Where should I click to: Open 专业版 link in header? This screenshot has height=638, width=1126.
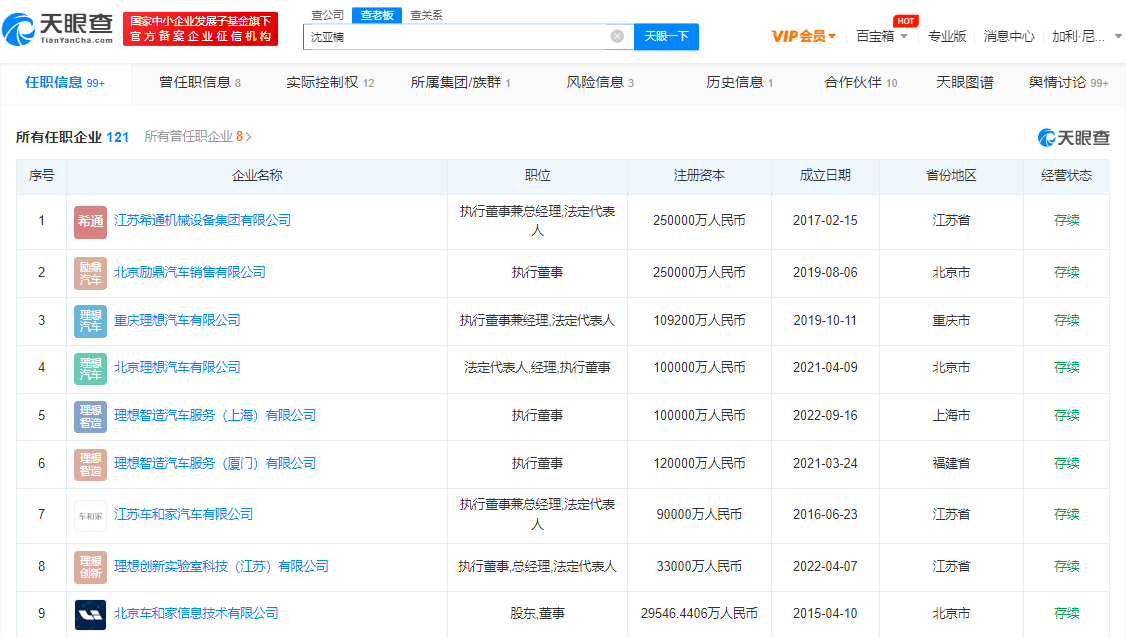[x=947, y=36]
